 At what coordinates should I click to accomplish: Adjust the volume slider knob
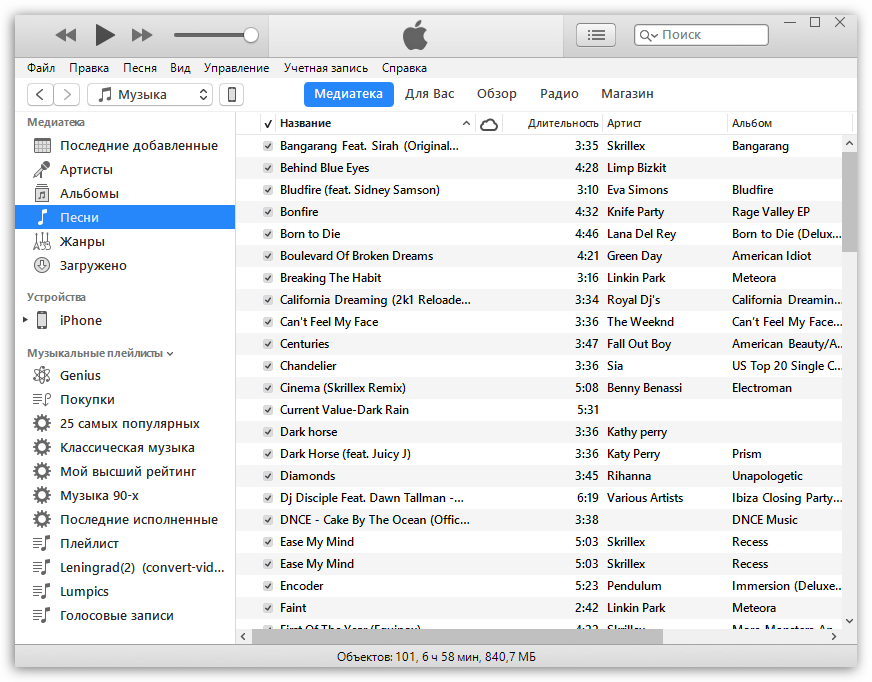(250, 35)
